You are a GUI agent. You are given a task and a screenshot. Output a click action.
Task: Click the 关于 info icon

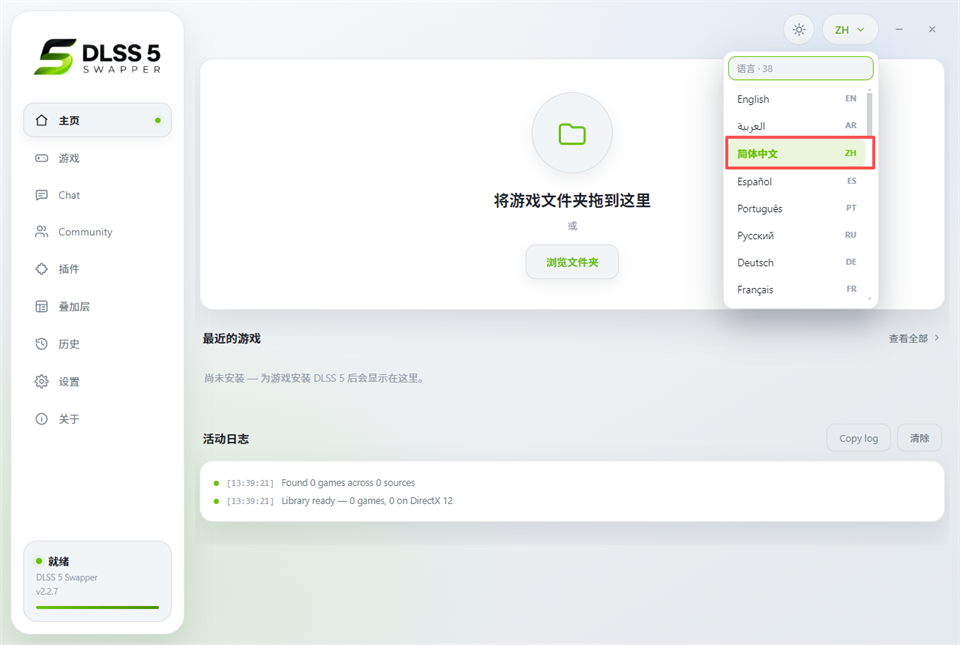42,419
